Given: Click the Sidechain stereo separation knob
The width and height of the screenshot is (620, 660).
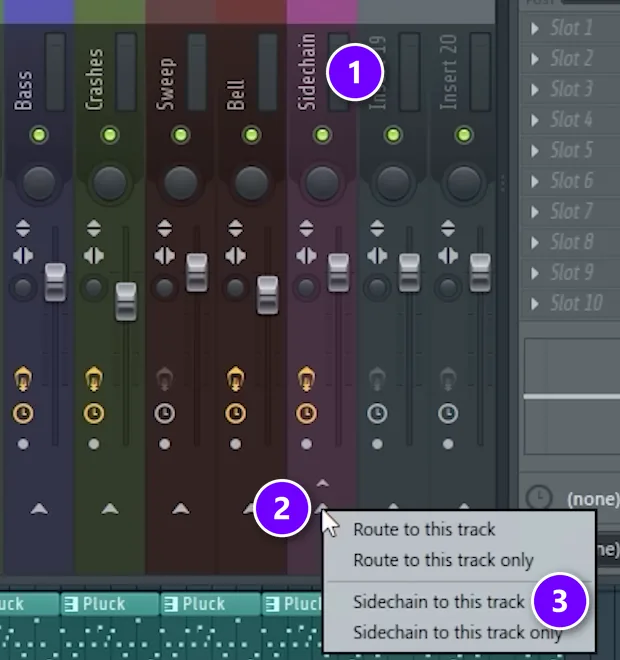Looking at the screenshot, I should coord(306,288).
